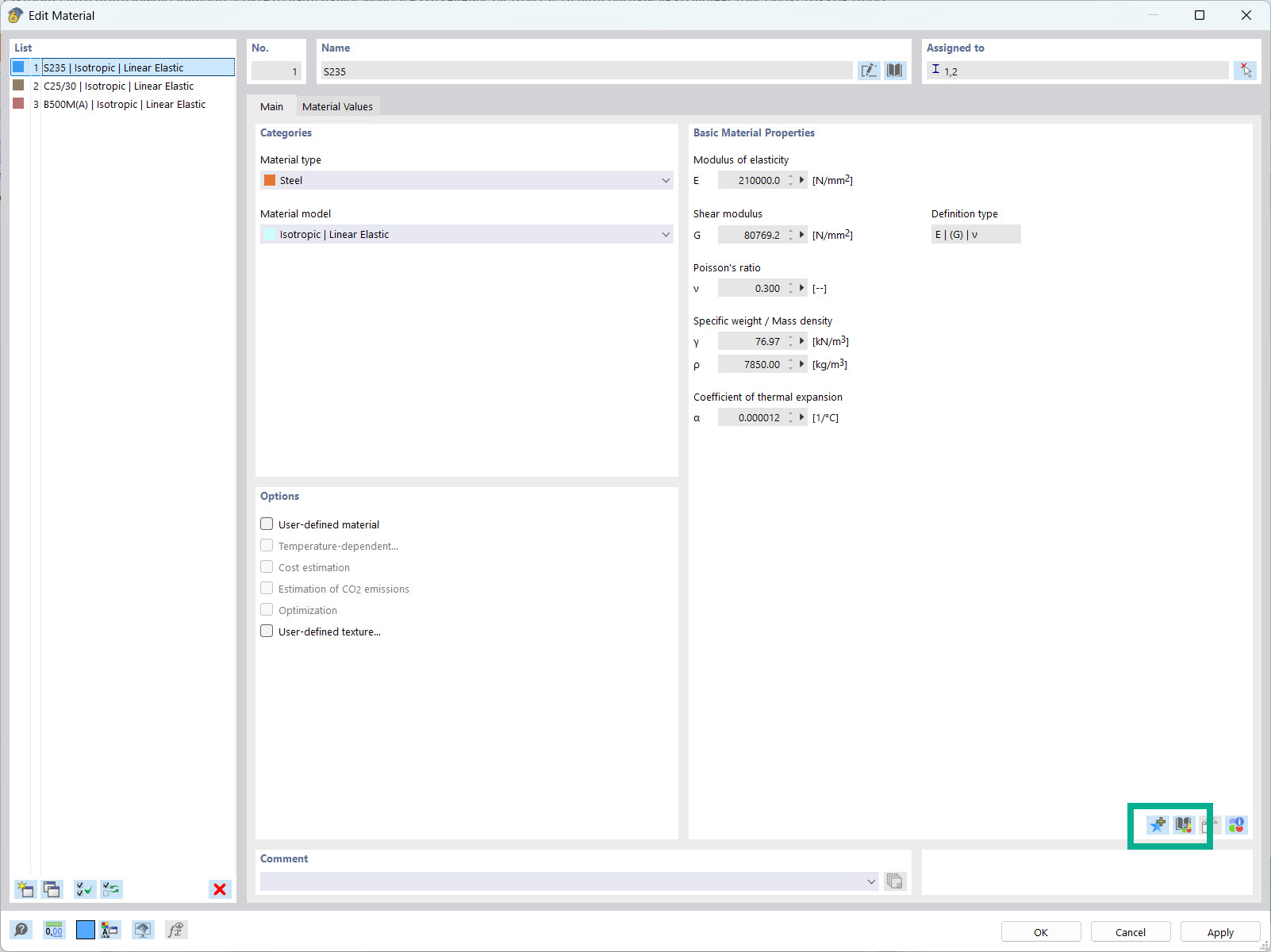Toggle the Optimization checkbox
The width and height of the screenshot is (1271, 952).
(x=267, y=609)
